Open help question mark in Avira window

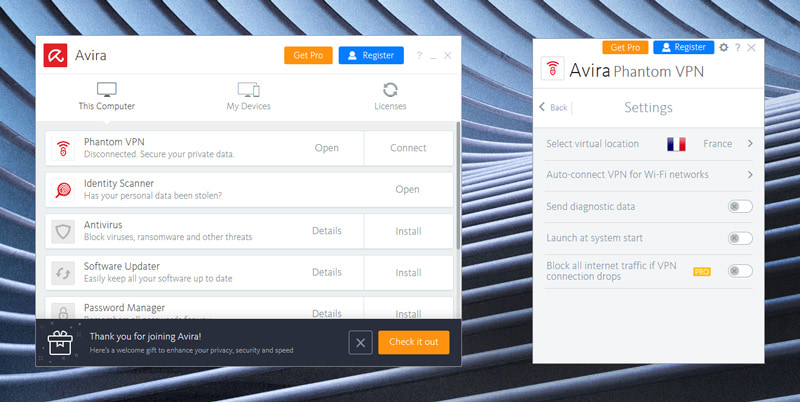[x=419, y=56]
